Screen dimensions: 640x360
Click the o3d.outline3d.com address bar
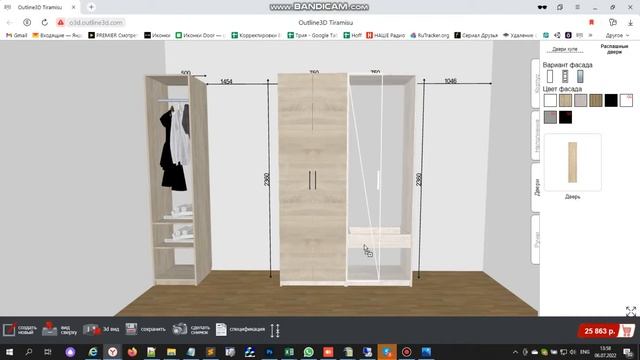click(x=96, y=22)
